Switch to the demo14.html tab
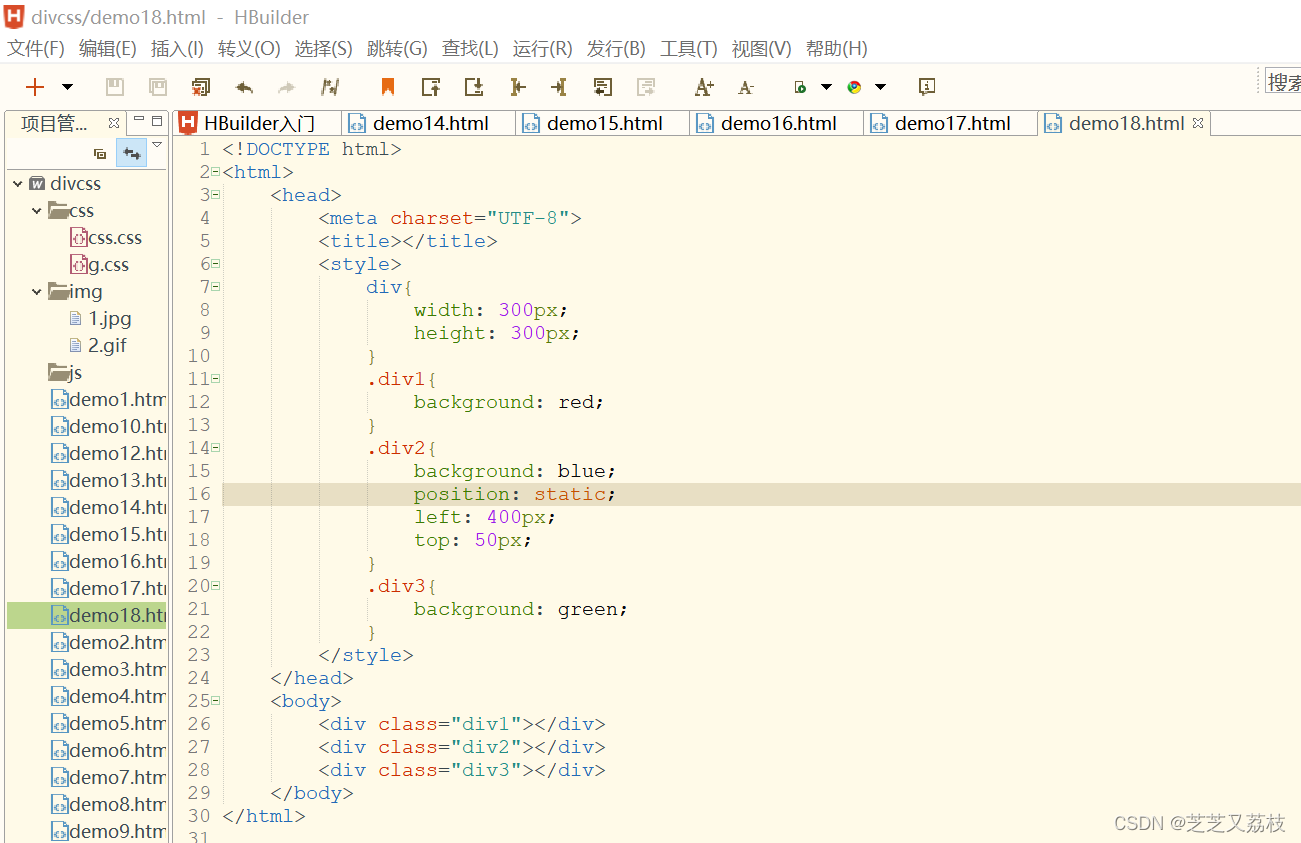This screenshot has width=1301, height=843. [429, 123]
